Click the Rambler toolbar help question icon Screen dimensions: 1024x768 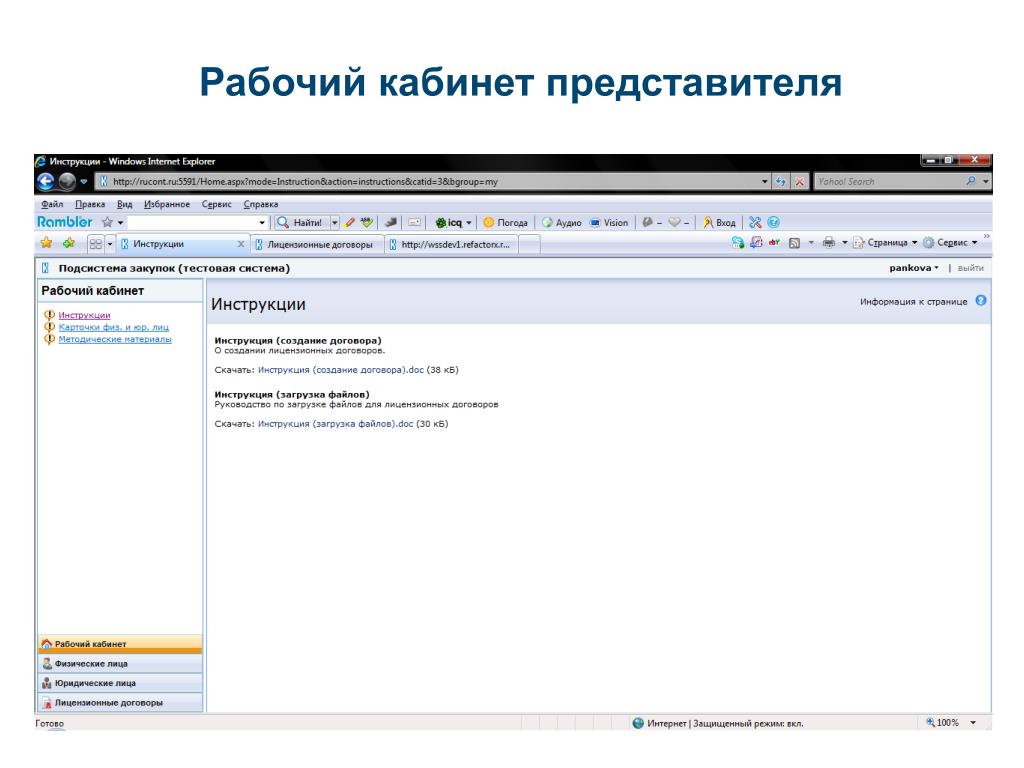[x=773, y=223]
